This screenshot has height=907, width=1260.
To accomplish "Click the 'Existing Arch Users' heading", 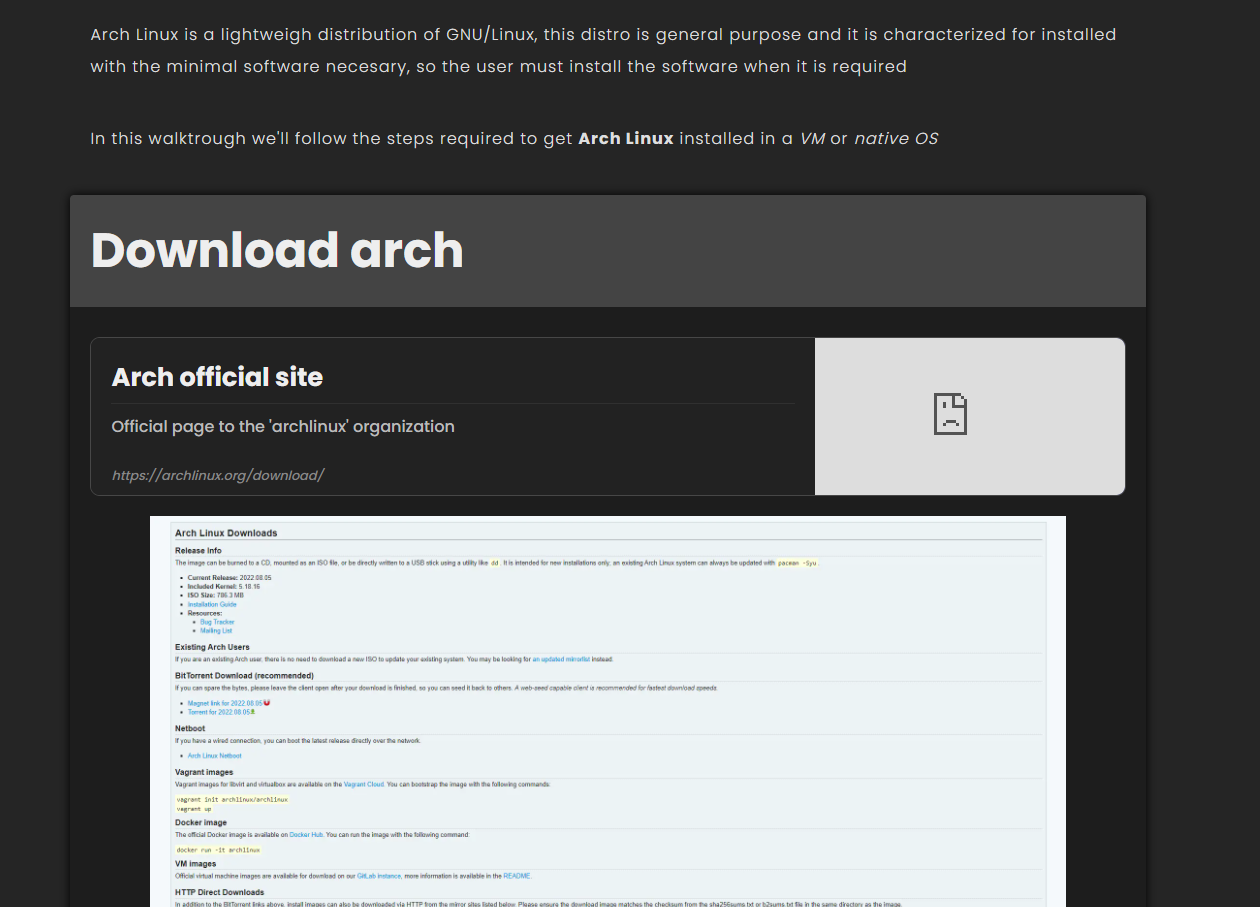I will [212, 647].
